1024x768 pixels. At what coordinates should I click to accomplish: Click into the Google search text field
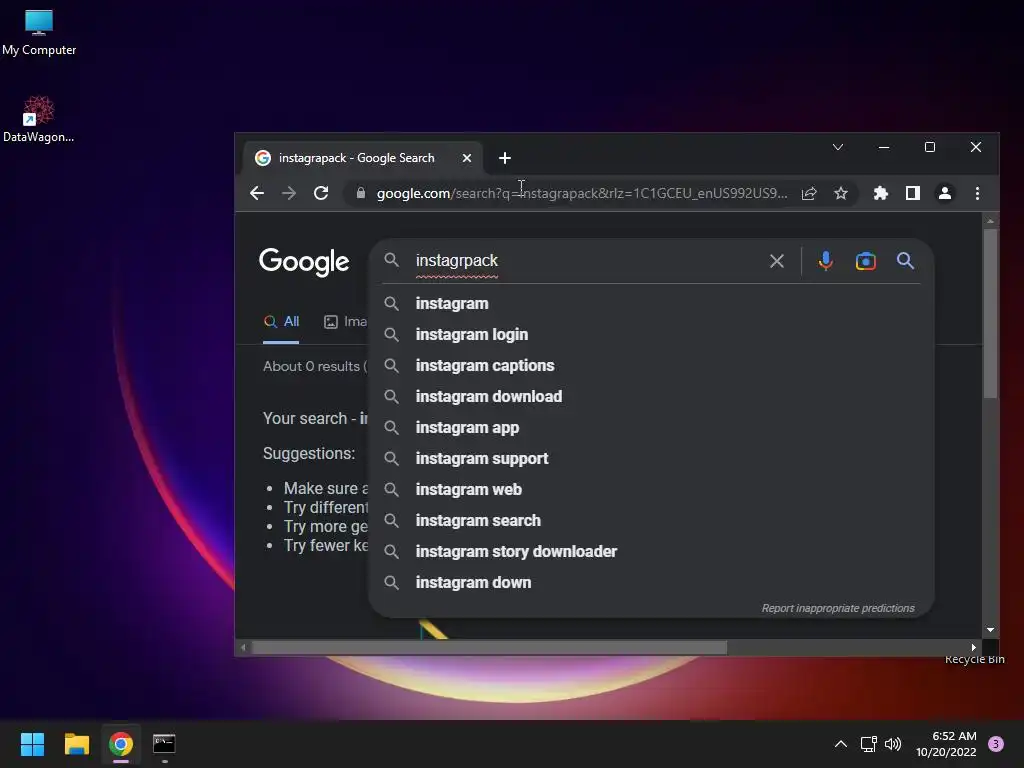[x=588, y=261]
